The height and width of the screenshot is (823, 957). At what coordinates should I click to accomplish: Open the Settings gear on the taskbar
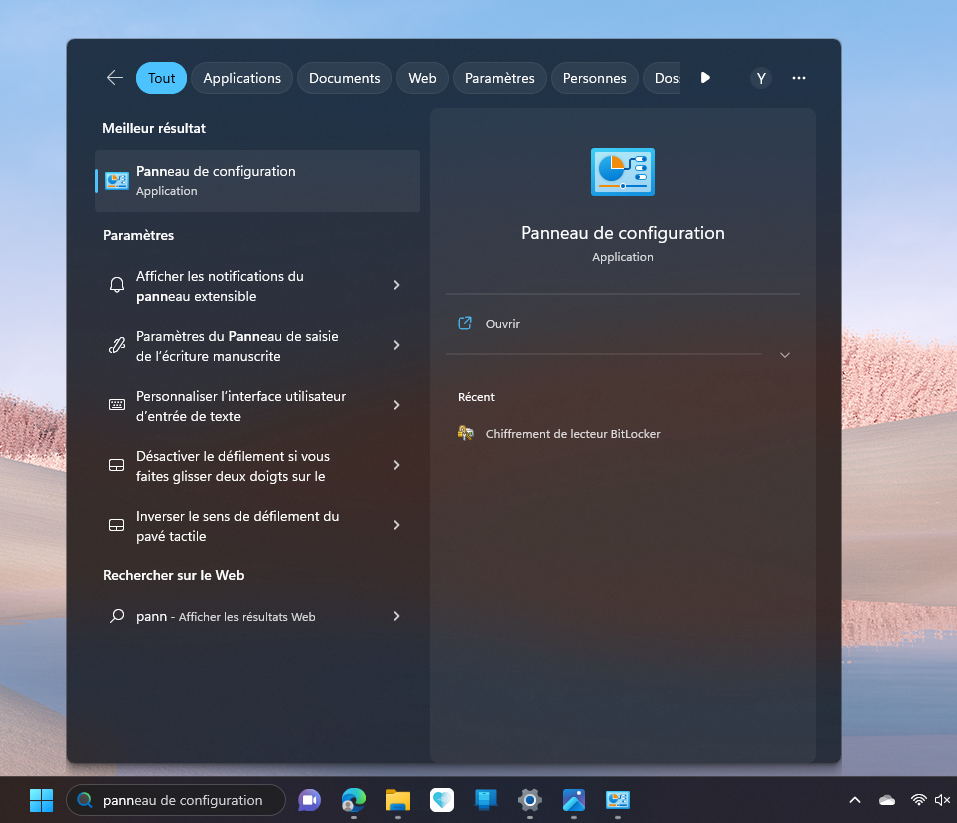(530, 800)
